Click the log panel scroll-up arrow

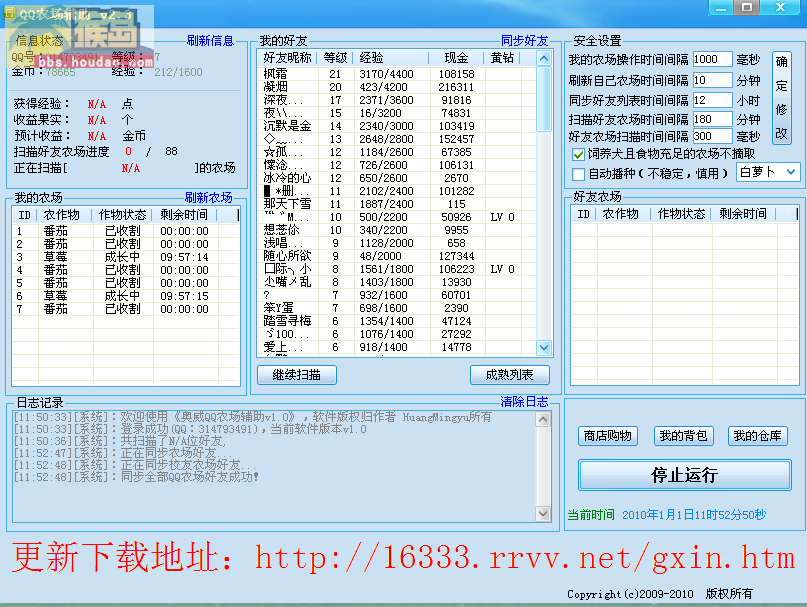pyautogui.click(x=543, y=420)
